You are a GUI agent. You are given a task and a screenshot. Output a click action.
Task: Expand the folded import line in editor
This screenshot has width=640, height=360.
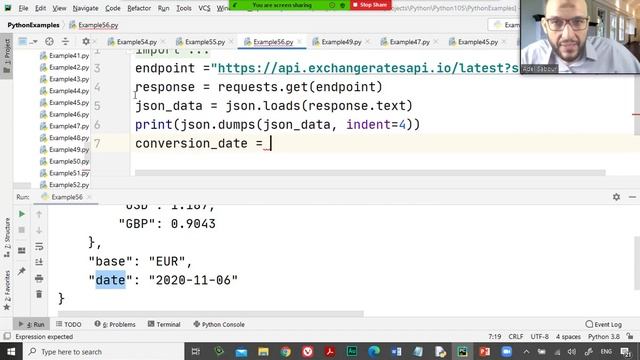(x=172, y=51)
